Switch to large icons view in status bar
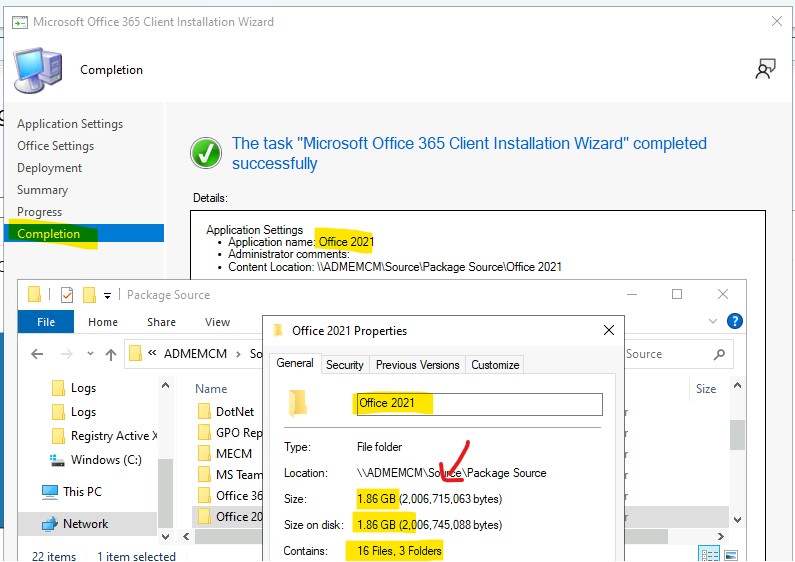Viewport: 795px width, 562px height. click(x=731, y=555)
